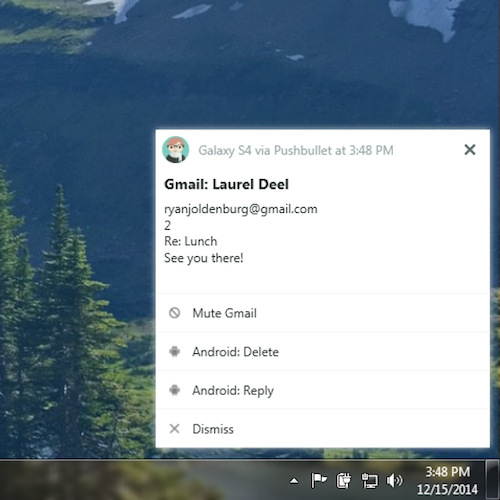Viewport: 500px width, 500px height.
Task: Click the power plug battery tray icon
Action: [344, 480]
